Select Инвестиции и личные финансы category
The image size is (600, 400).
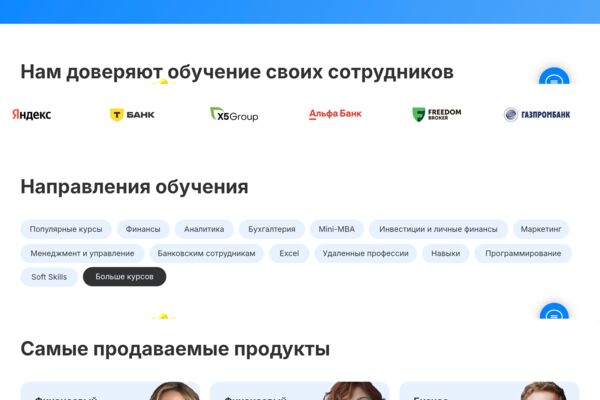[438, 229]
